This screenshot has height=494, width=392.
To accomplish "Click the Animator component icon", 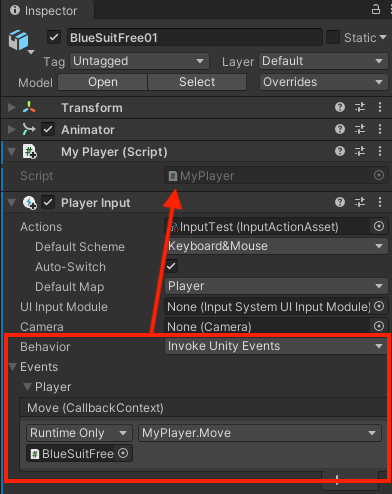I will click(29, 129).
